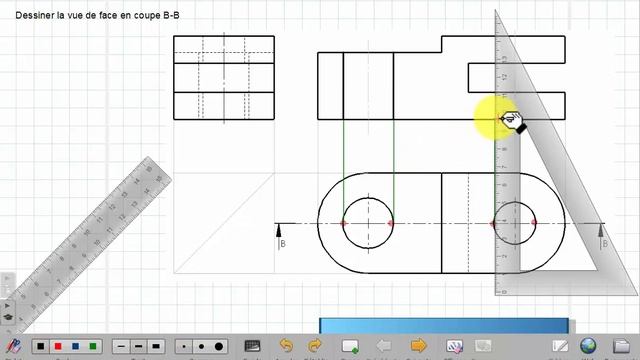Select the large eraser dot size
This screenshot has height=360, width=640.
click(219, 347)
